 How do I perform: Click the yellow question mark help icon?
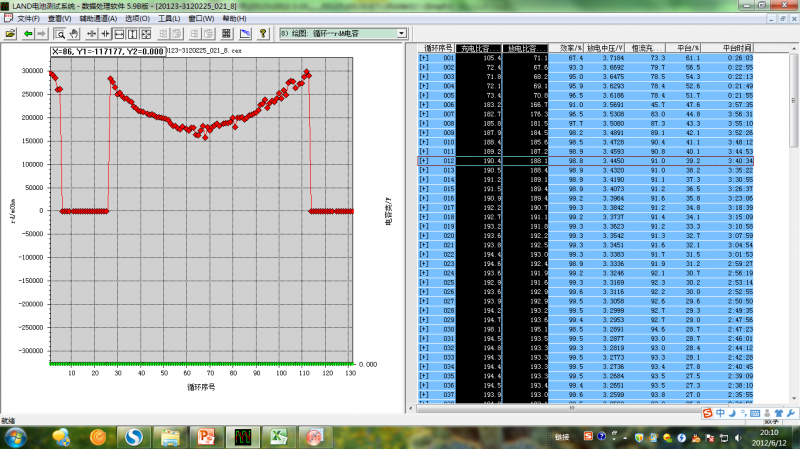[x=263, y=34]
